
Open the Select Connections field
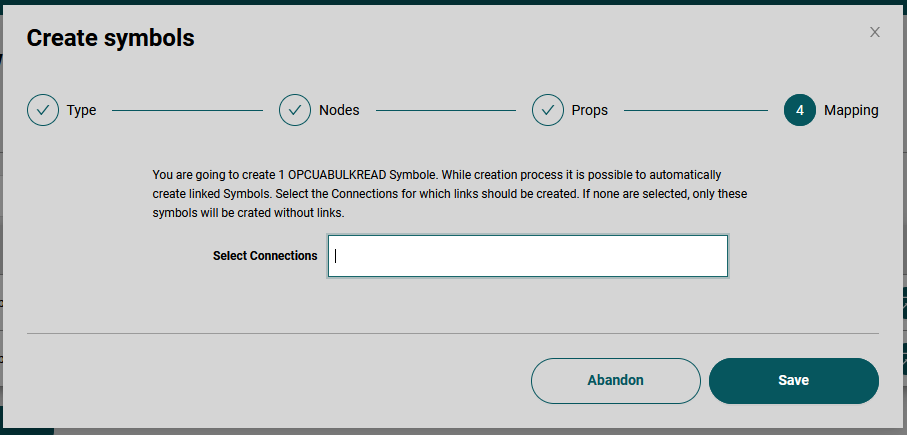pyautogui.click(x=527, y=255)
